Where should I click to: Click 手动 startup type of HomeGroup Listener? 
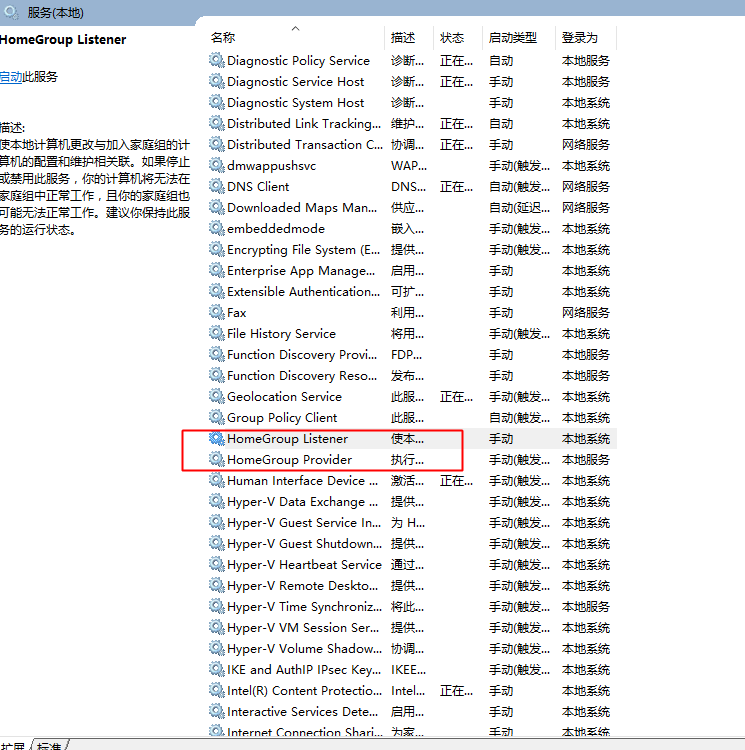[x=501, y=439]
